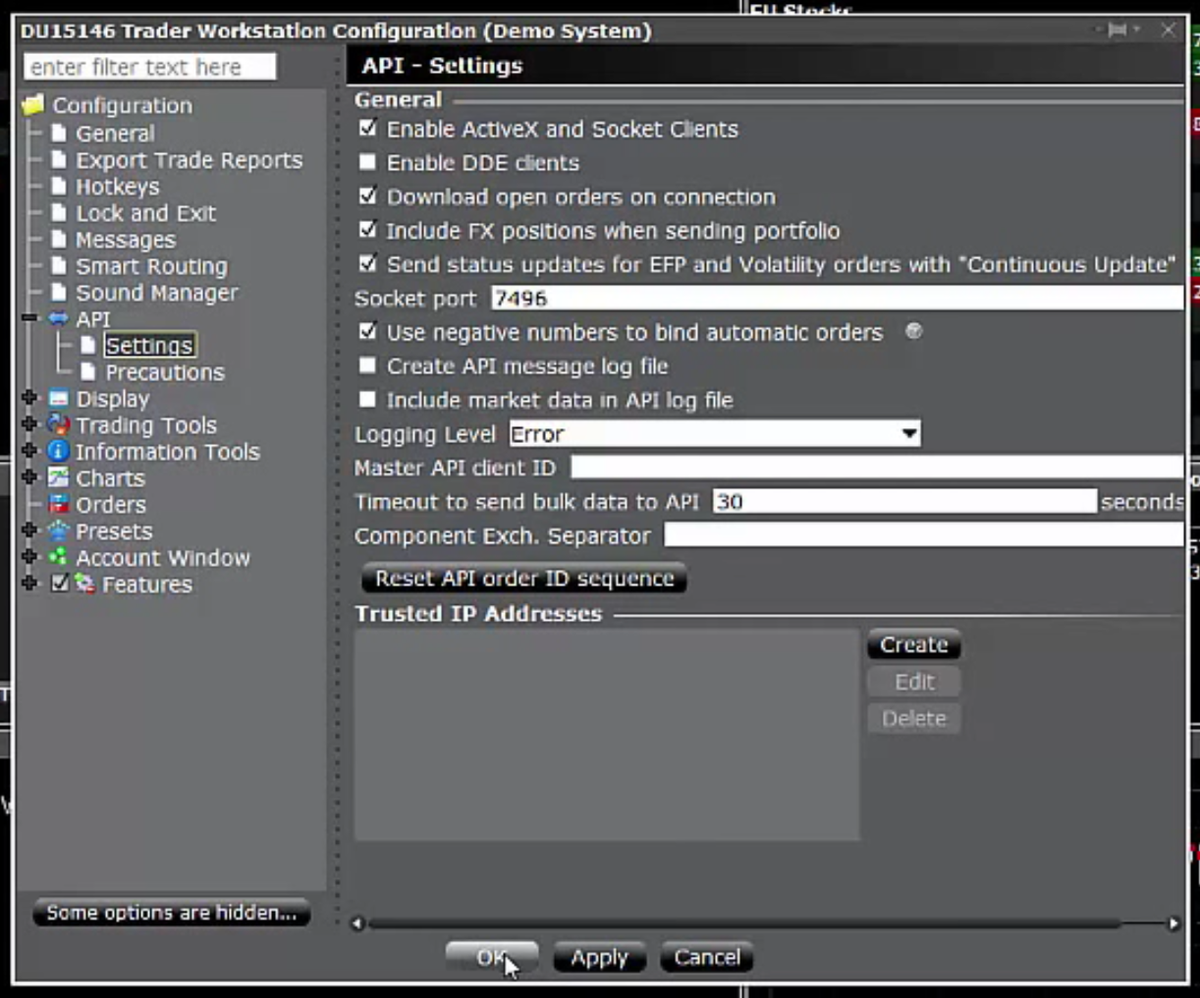
Task: Toggle Enable ActiveX and Socket Clients checkbox
Action: 367,128
